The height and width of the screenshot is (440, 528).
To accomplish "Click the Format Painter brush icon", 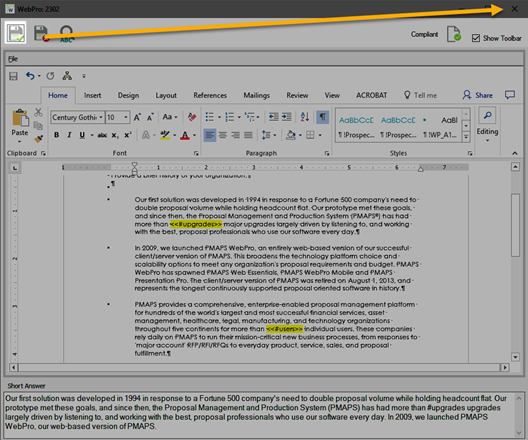I will (x=38, y=138).
